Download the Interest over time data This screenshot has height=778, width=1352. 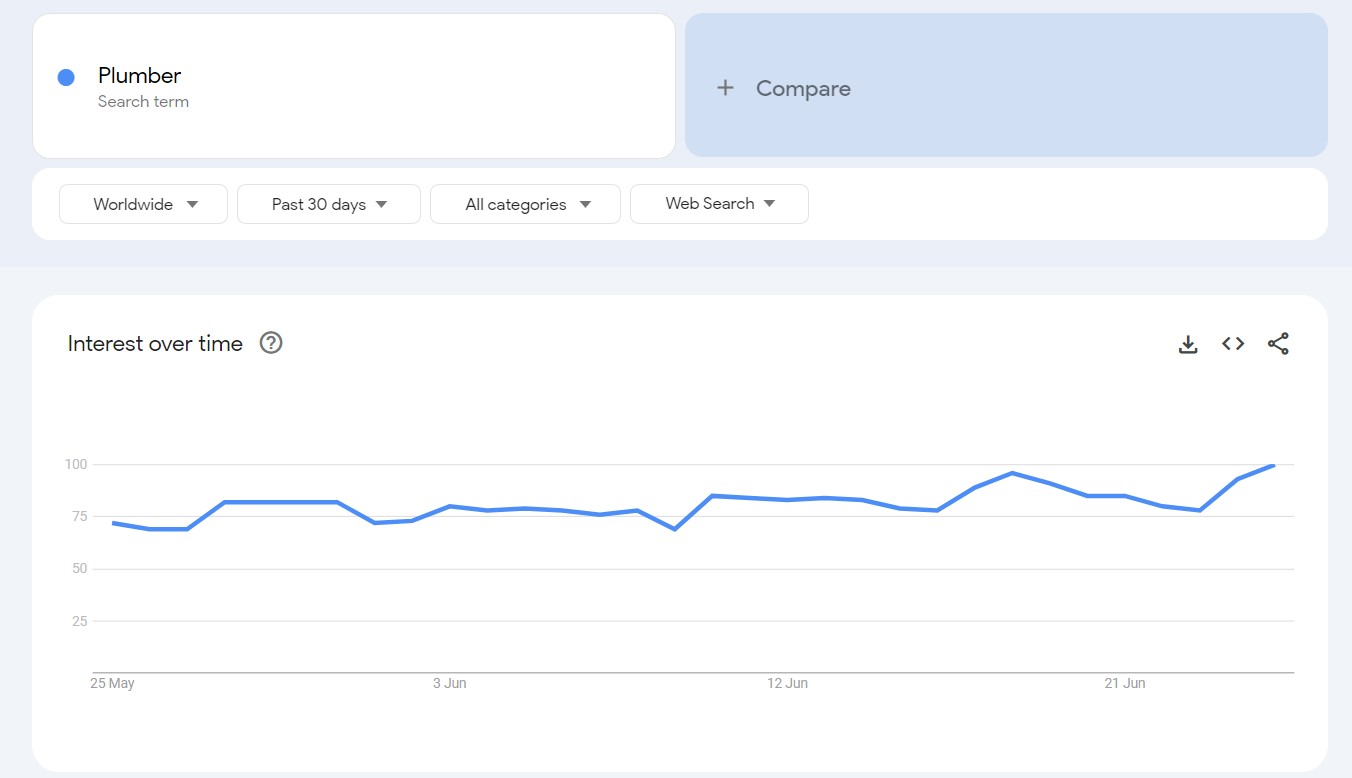[1188, 344]
